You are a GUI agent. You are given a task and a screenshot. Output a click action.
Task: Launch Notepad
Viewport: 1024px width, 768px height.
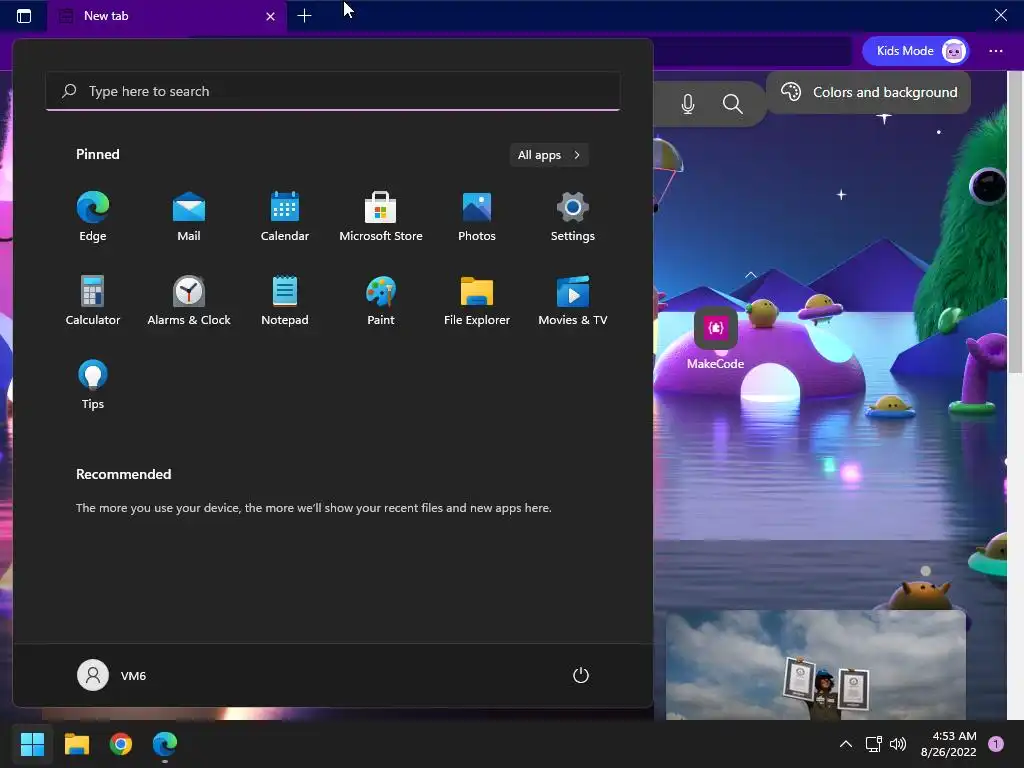click(285, 300)
